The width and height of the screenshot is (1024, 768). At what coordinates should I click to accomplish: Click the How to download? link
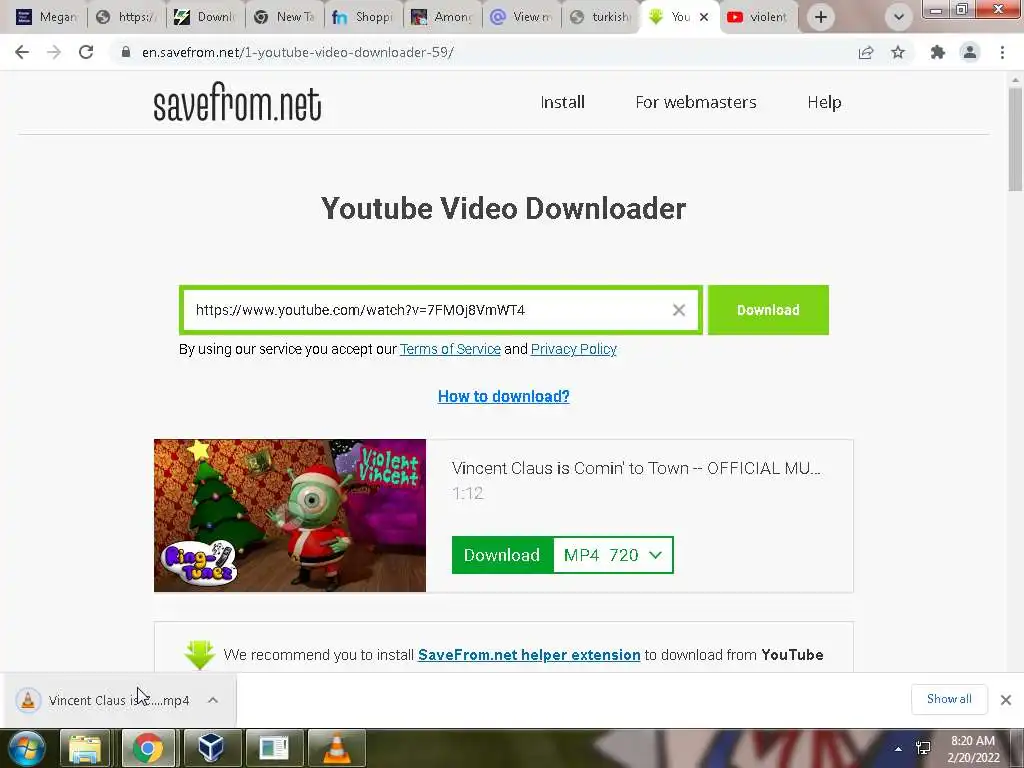pos(504,396)
